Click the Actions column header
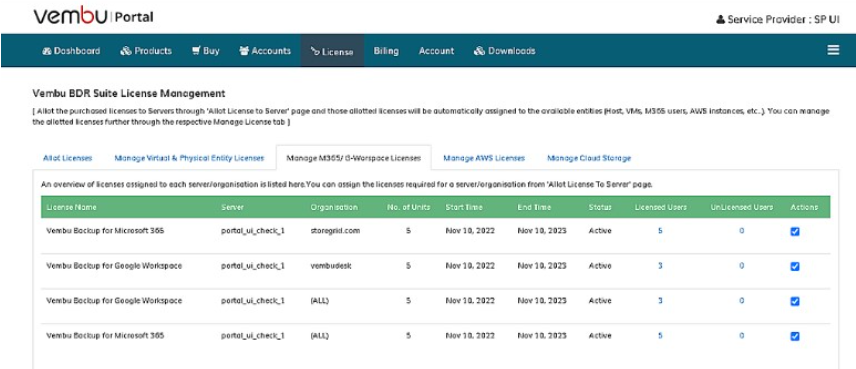Viewport: 856px width, 369px height. pos(804,207)
